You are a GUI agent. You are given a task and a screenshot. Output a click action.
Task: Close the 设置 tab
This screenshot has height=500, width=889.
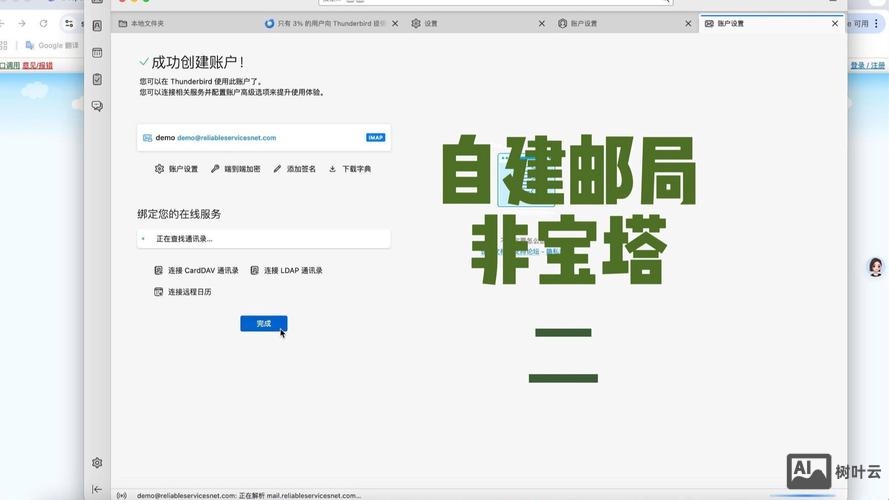point(541,23)
